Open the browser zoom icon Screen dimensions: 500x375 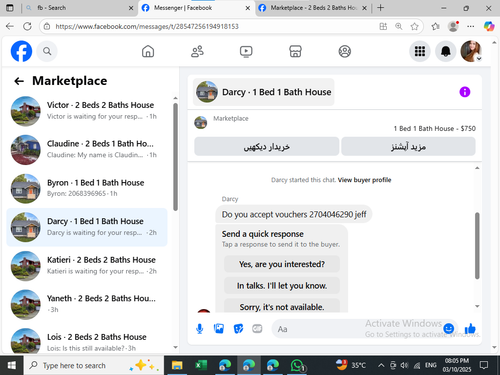pos(399,26)
